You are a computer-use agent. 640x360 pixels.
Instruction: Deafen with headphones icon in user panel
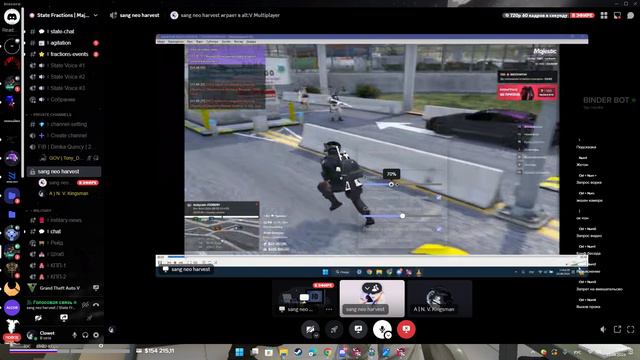coord(85,336)
